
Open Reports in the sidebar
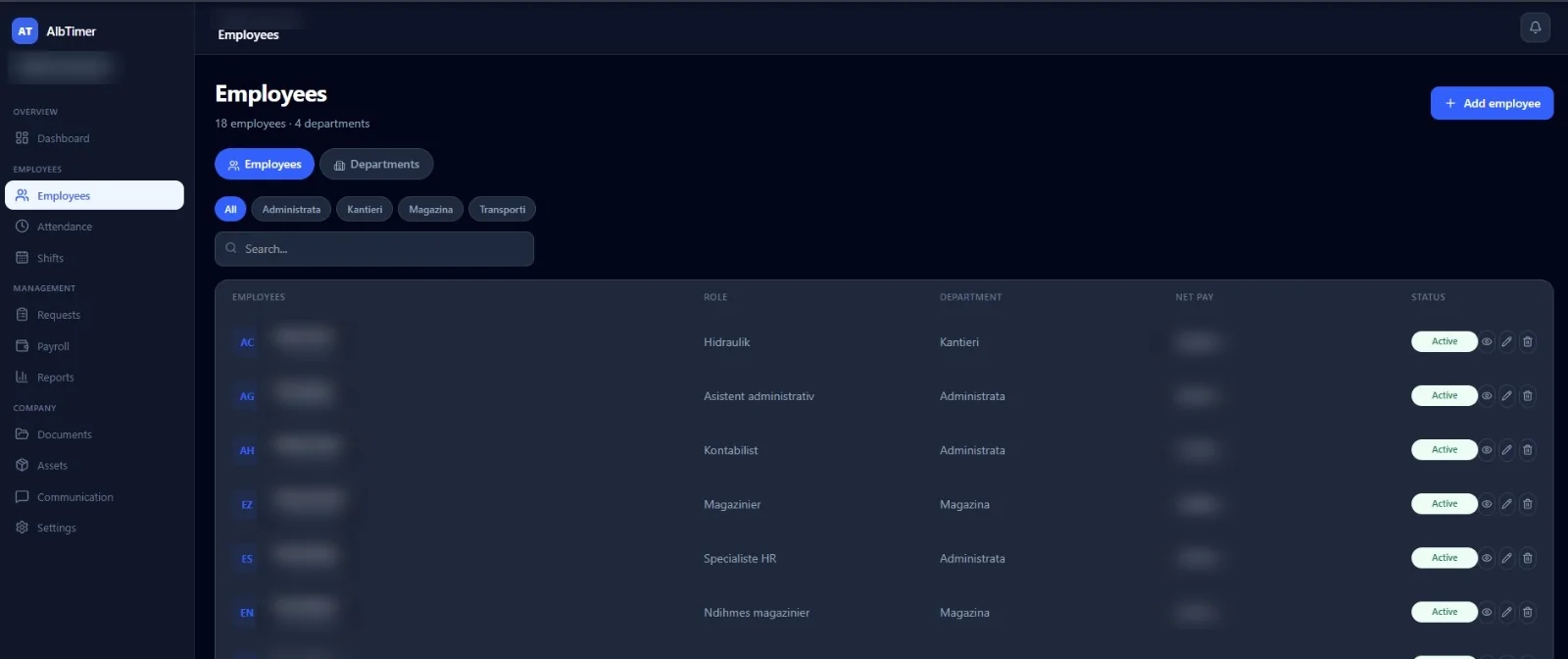pos(94,378)
